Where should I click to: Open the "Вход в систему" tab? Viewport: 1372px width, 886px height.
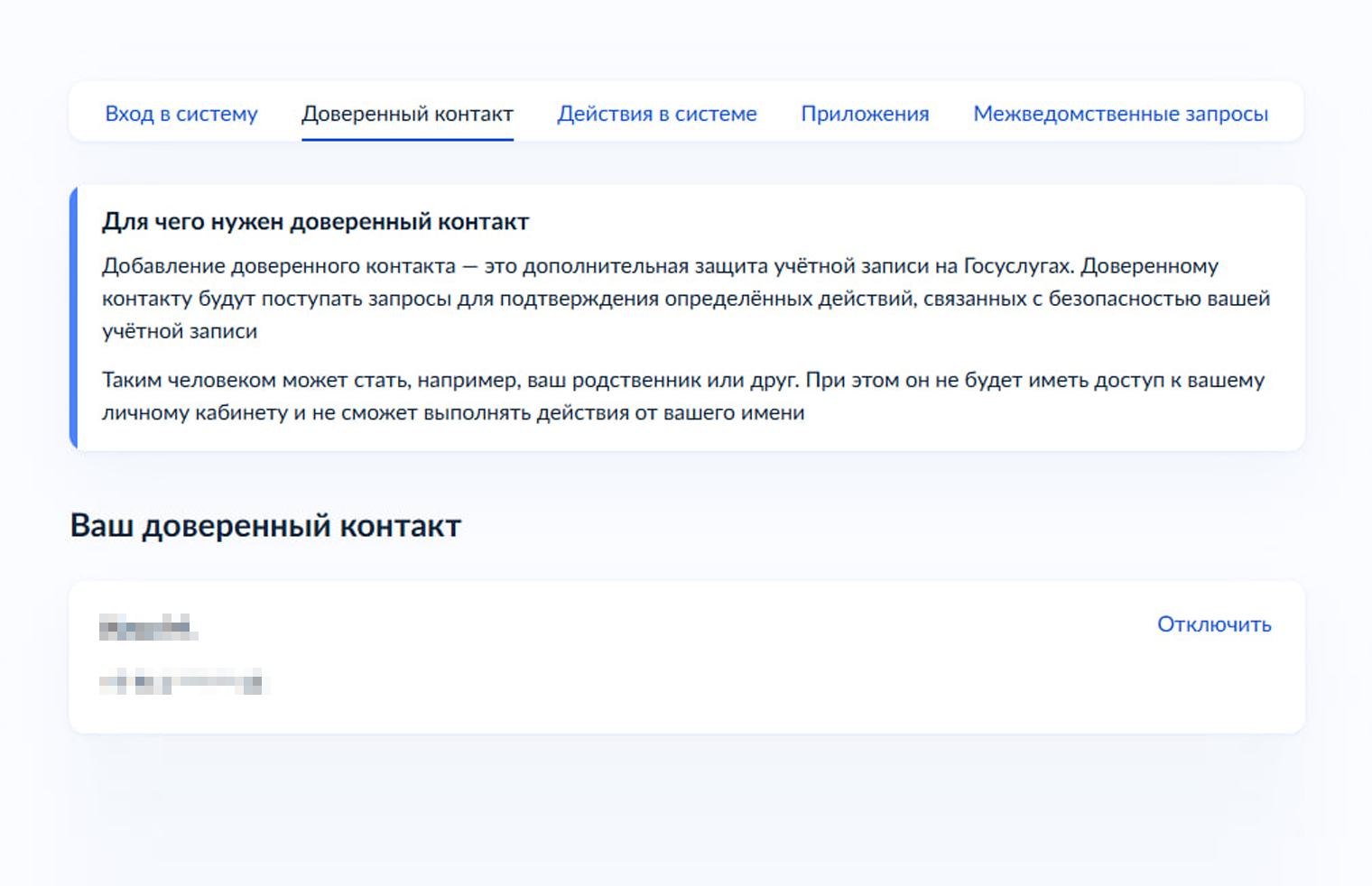click(x=181, y=114)
